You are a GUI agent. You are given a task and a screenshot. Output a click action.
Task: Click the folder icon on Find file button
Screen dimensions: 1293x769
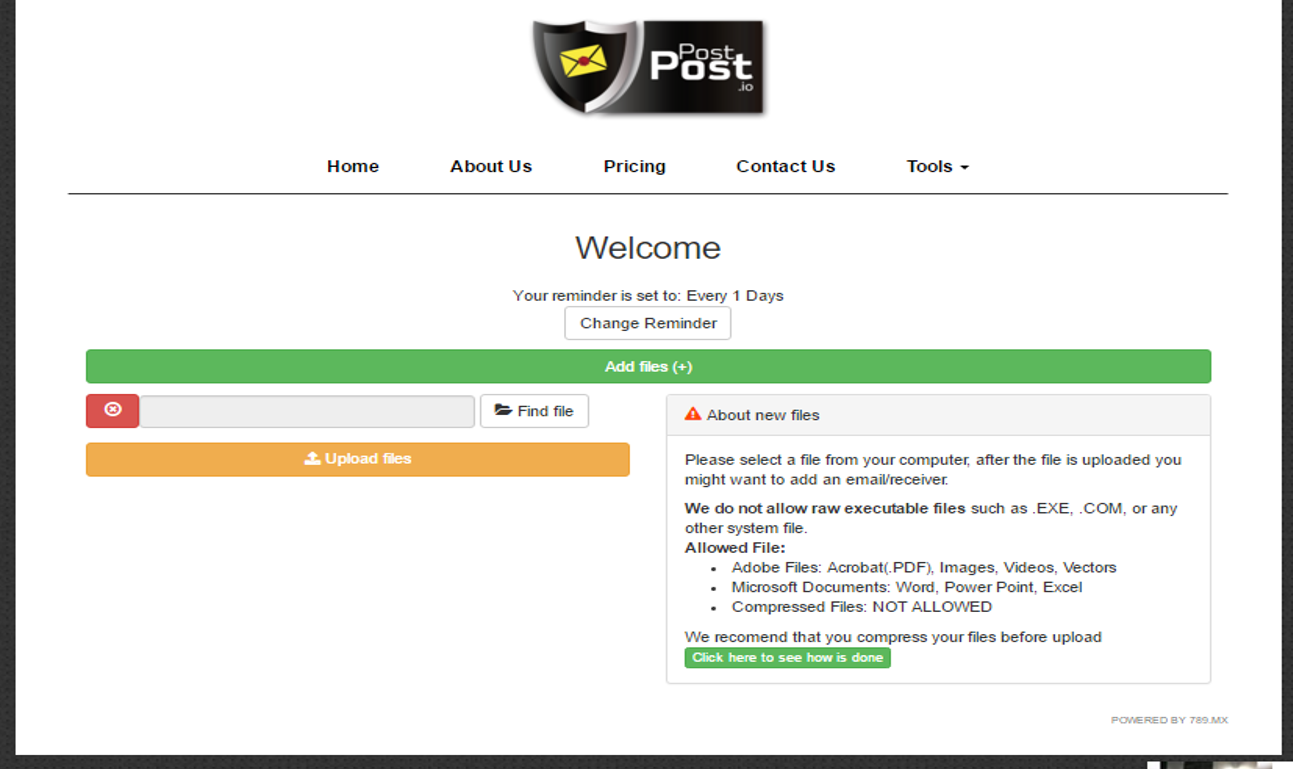click(505, 410)
